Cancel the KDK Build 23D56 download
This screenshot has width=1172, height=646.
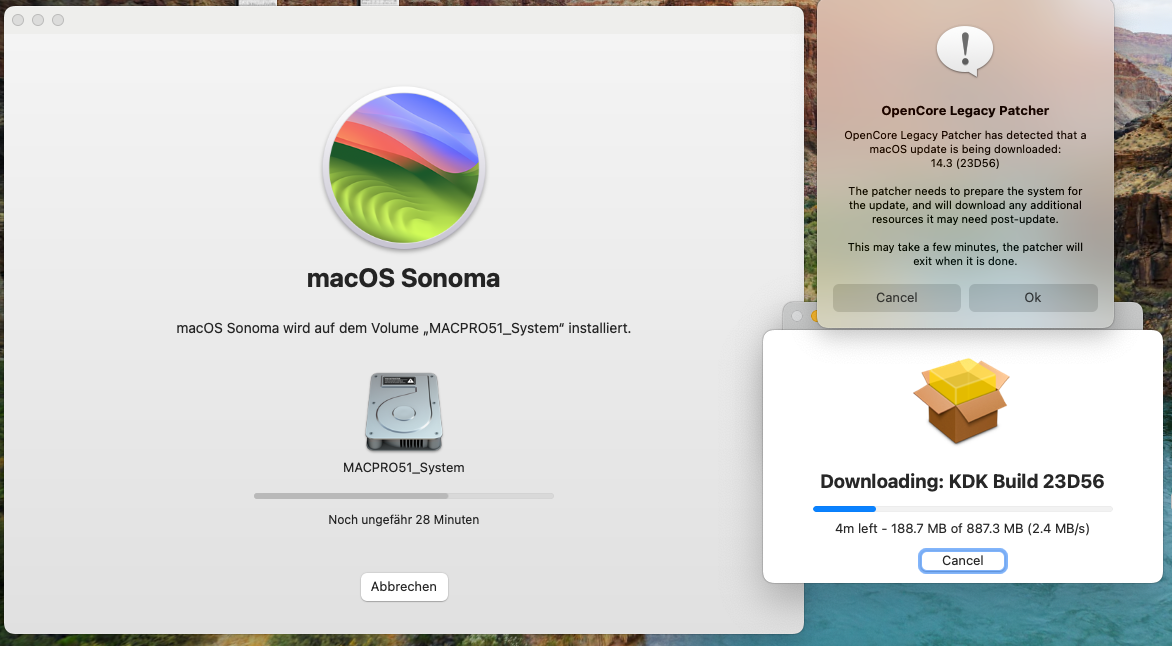tap(963, 561)
